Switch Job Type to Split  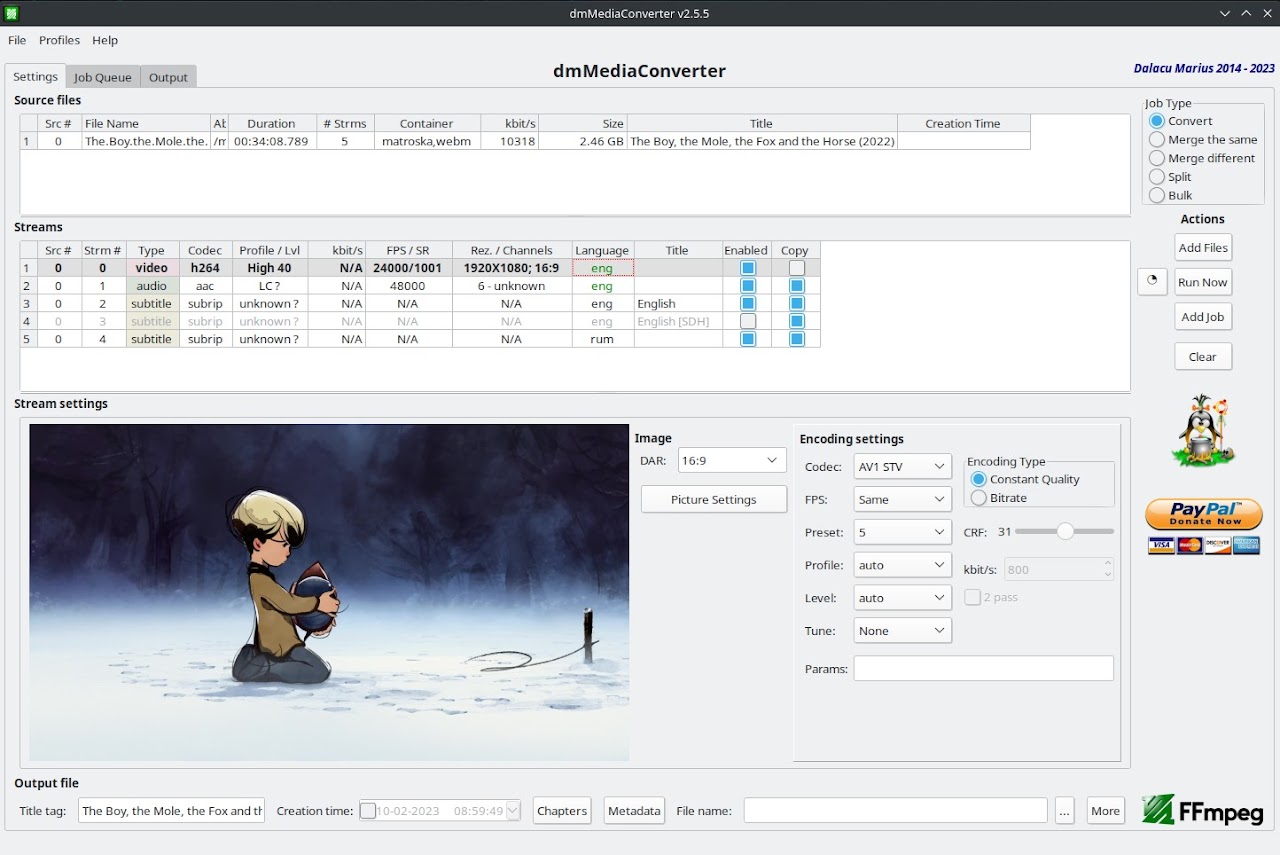pos(1158,176)
